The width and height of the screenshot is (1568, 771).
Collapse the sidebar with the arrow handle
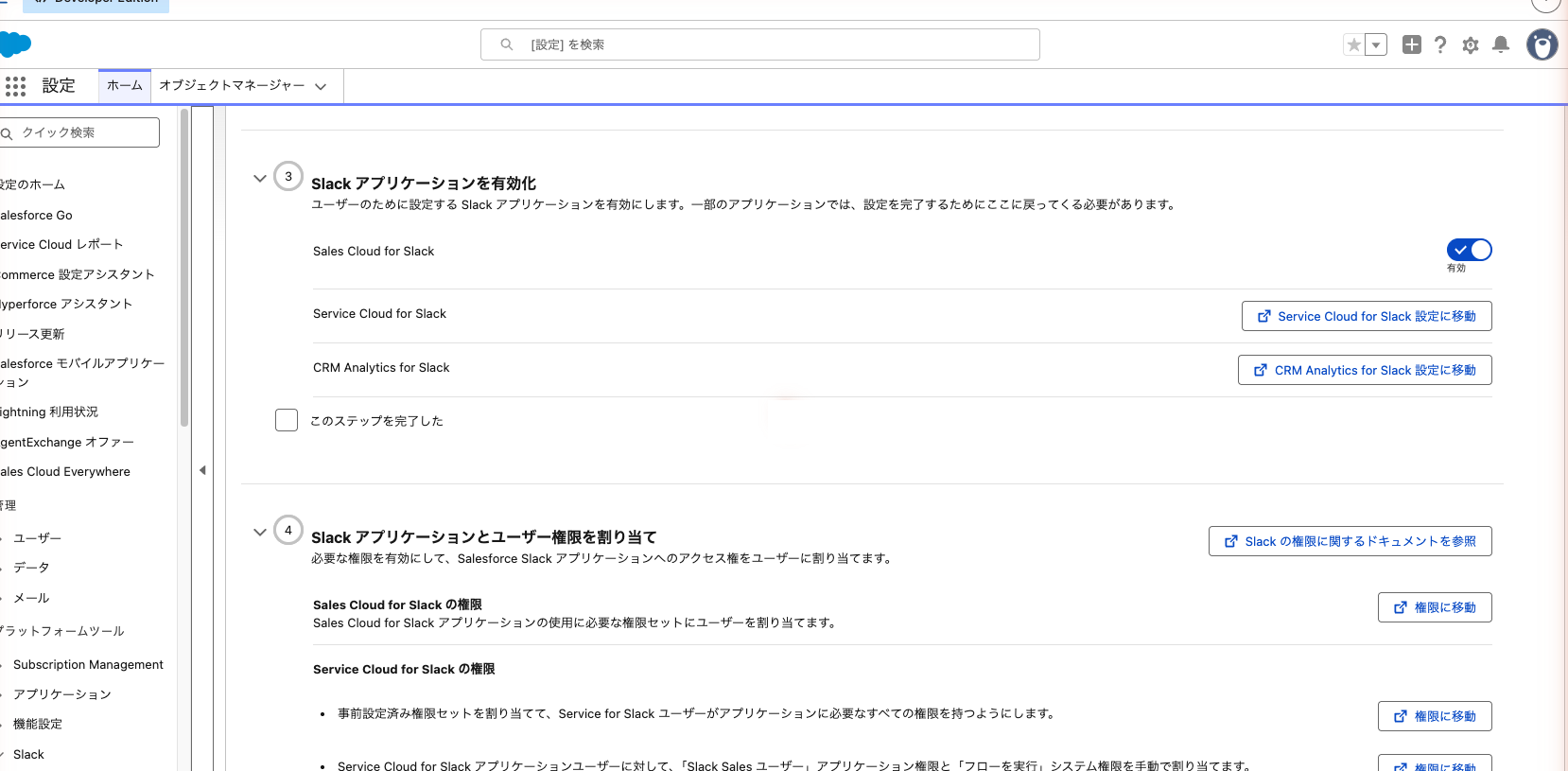coord(202,470)
